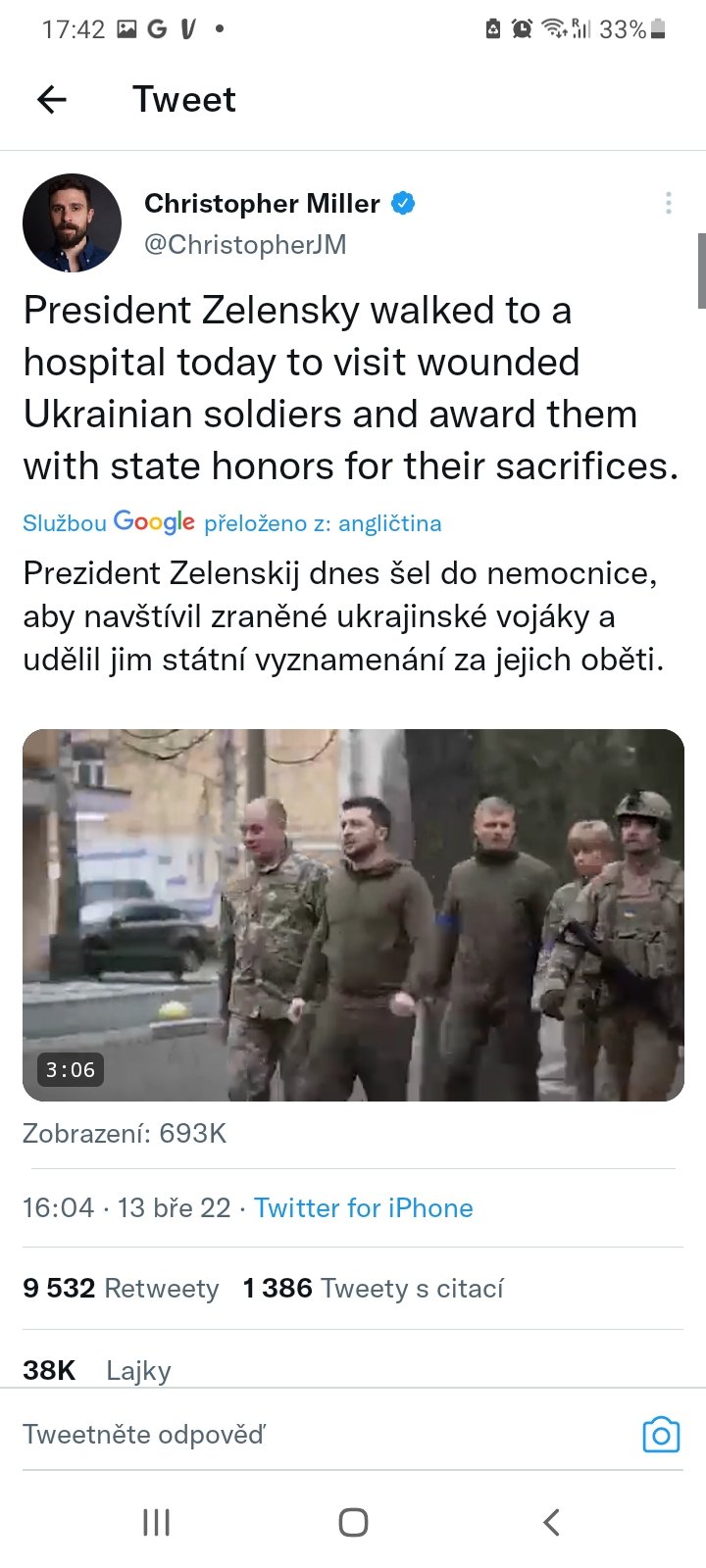Open the tweet's three-dot options menu
Screen dimensions: 706x1568
tap(668, 203)
